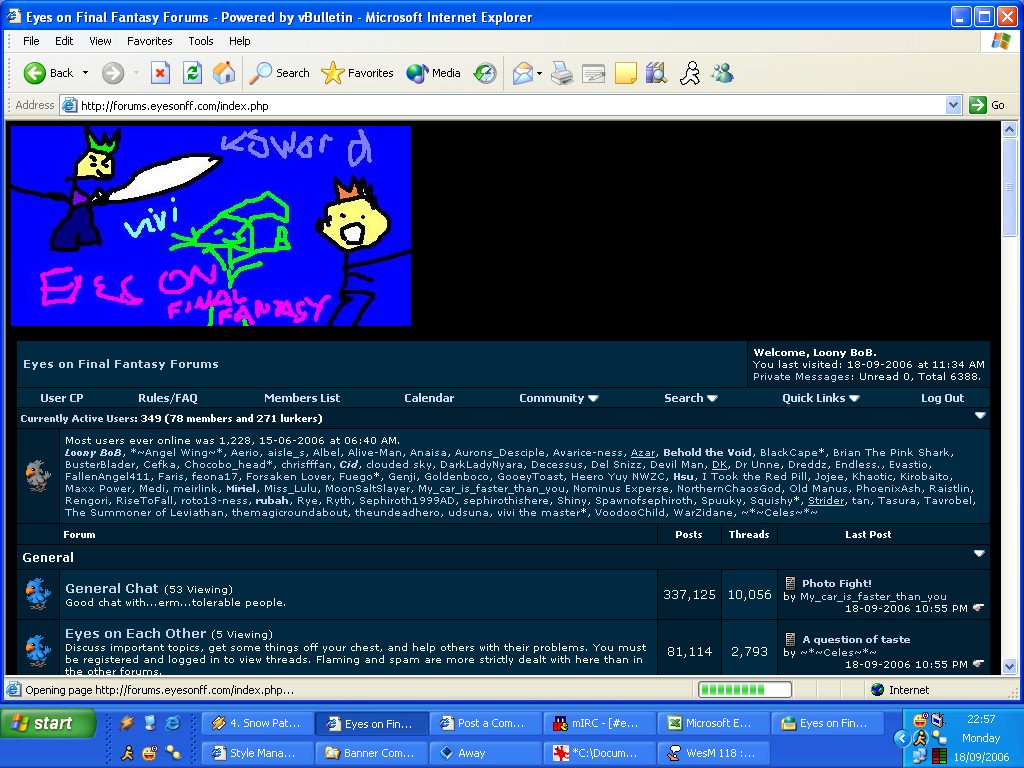Expand the Community dropdown
Viewport: 1024px width, 768px height.
(559, 398)
